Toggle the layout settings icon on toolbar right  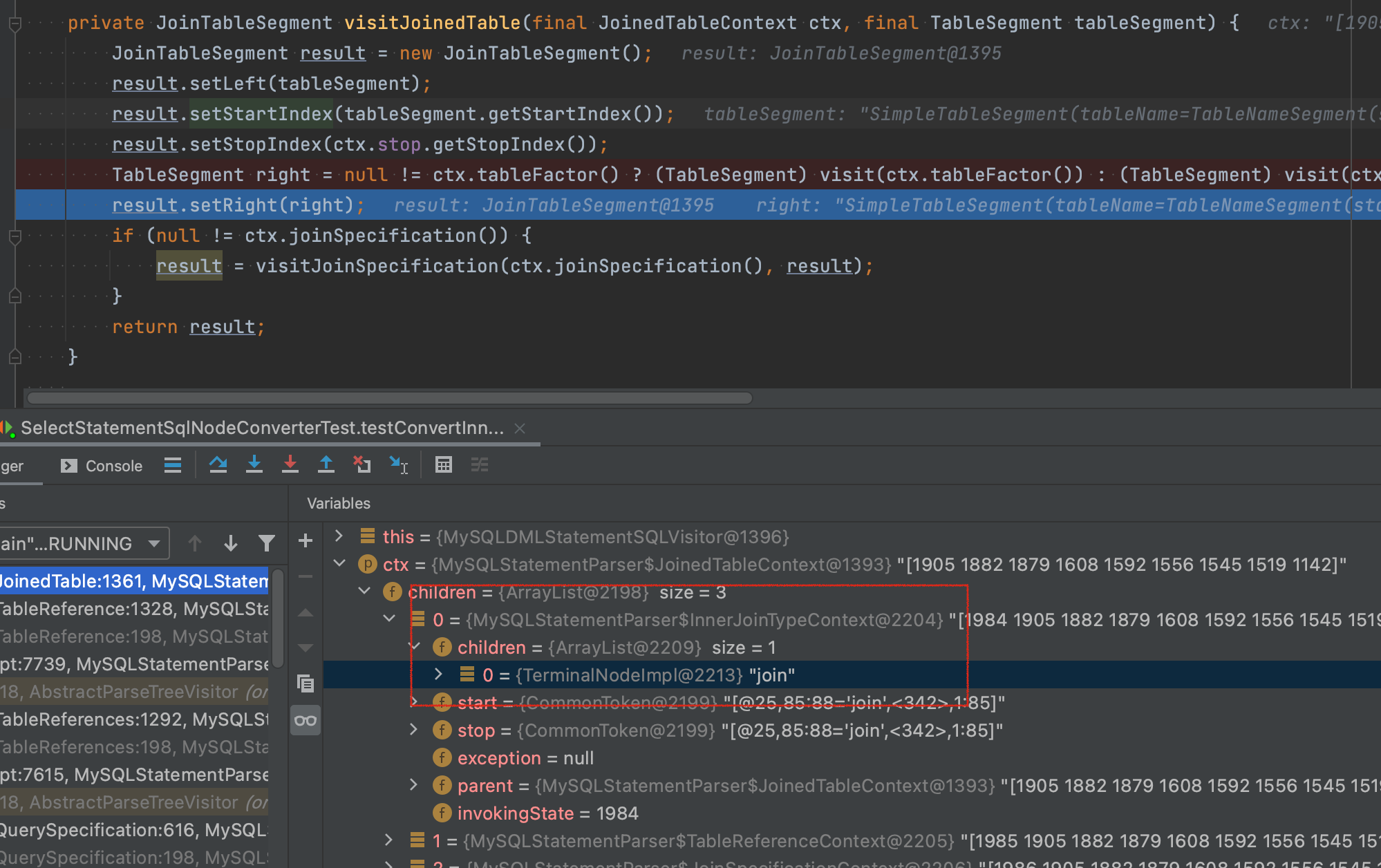click(480, 464)
